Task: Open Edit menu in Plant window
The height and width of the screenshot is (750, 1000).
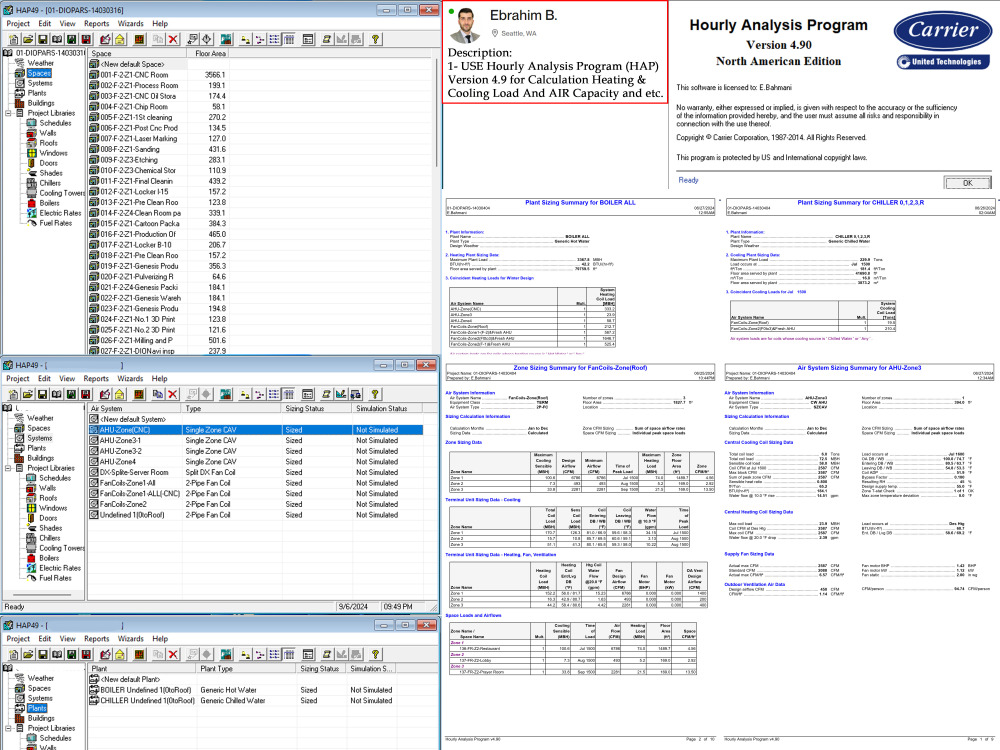Action: pos(45,638)
